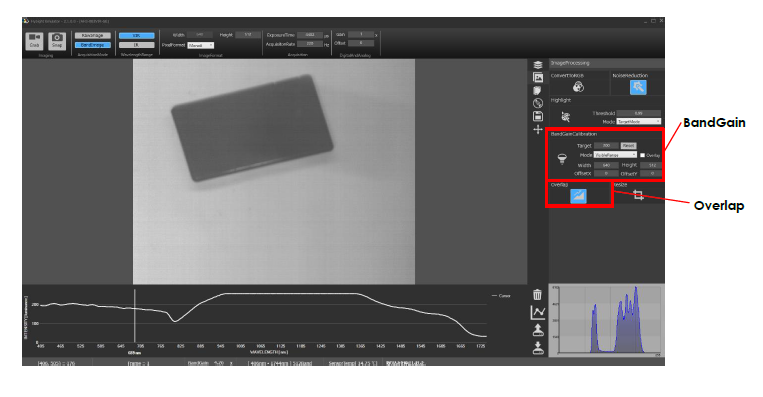Click the ExposureTime input field
The height and width of the screenshot is (397, 763).
[310, 35]
